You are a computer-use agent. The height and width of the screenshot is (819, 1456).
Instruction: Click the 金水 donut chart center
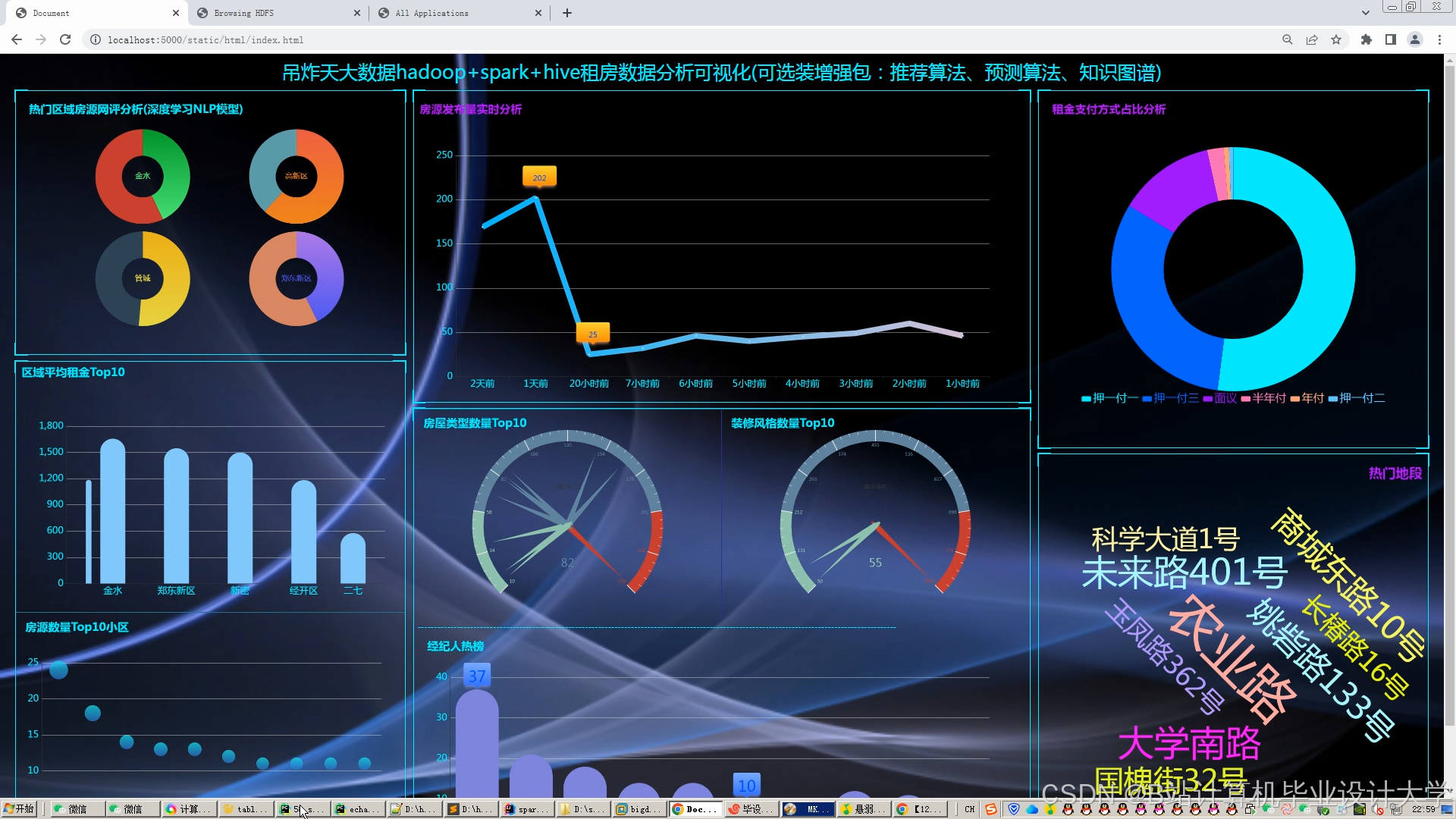tap(143, 176)
